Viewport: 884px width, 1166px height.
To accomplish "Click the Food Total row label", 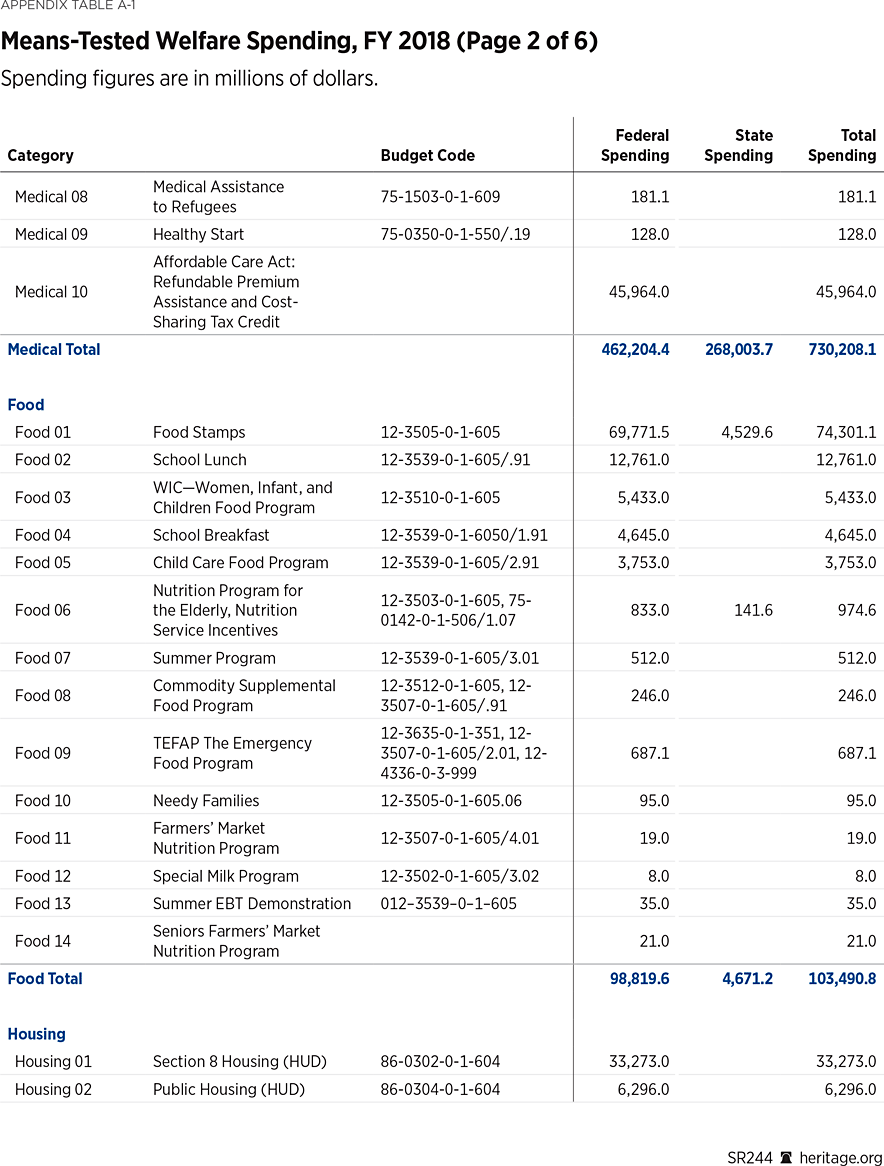I will (45, 978).
